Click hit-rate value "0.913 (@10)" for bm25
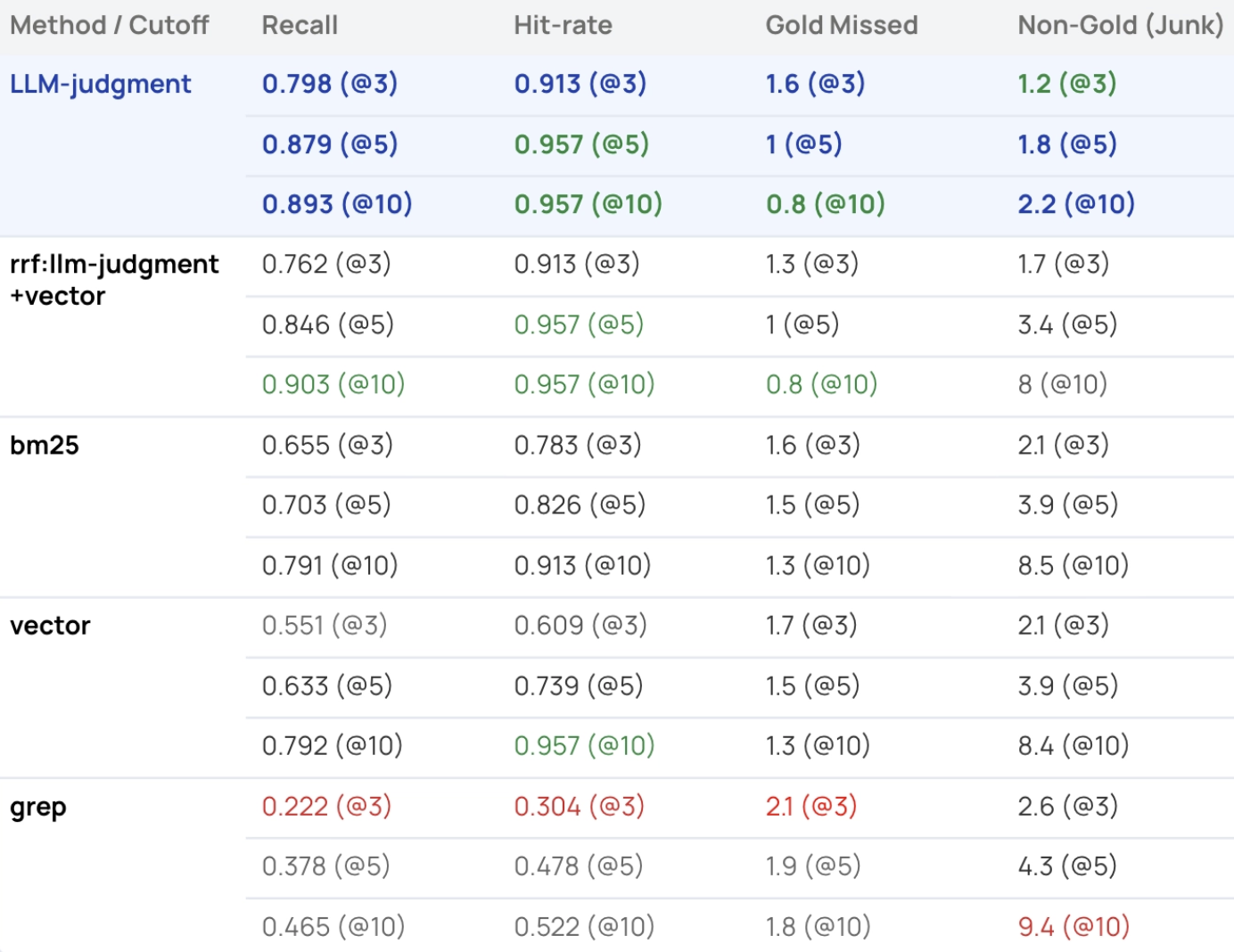The width and height of the screenshot is (1234, 952). (583, 565)
